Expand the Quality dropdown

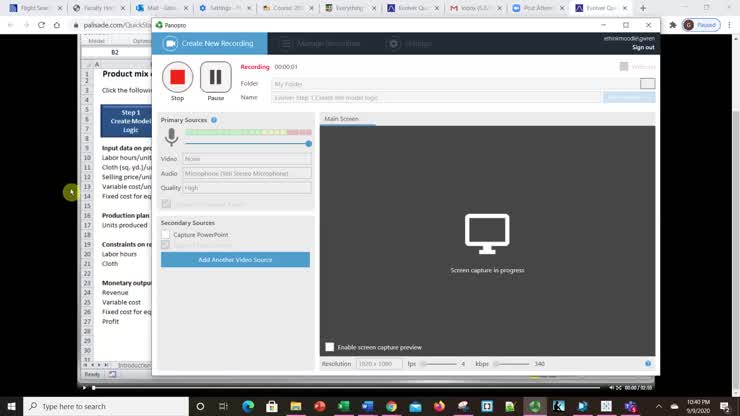[x=246, y=188]
